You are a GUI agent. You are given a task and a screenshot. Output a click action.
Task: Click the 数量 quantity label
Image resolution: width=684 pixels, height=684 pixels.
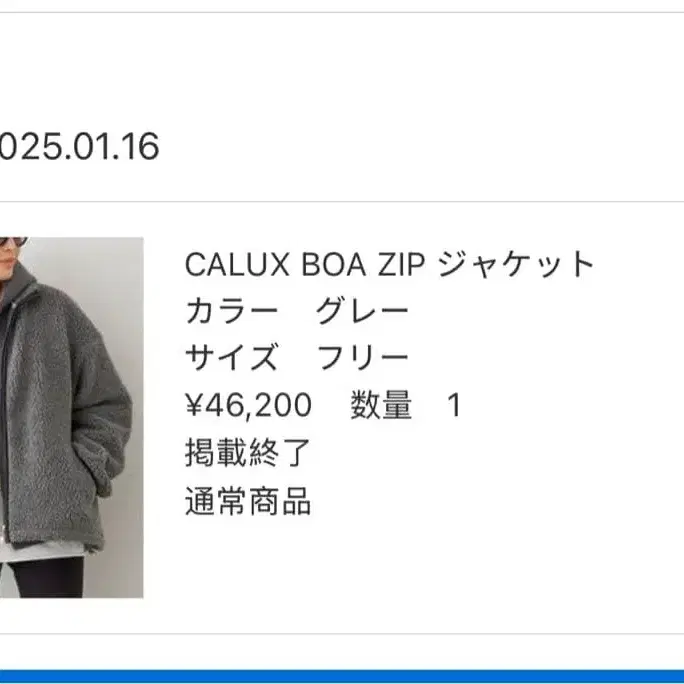pos(381,405)
